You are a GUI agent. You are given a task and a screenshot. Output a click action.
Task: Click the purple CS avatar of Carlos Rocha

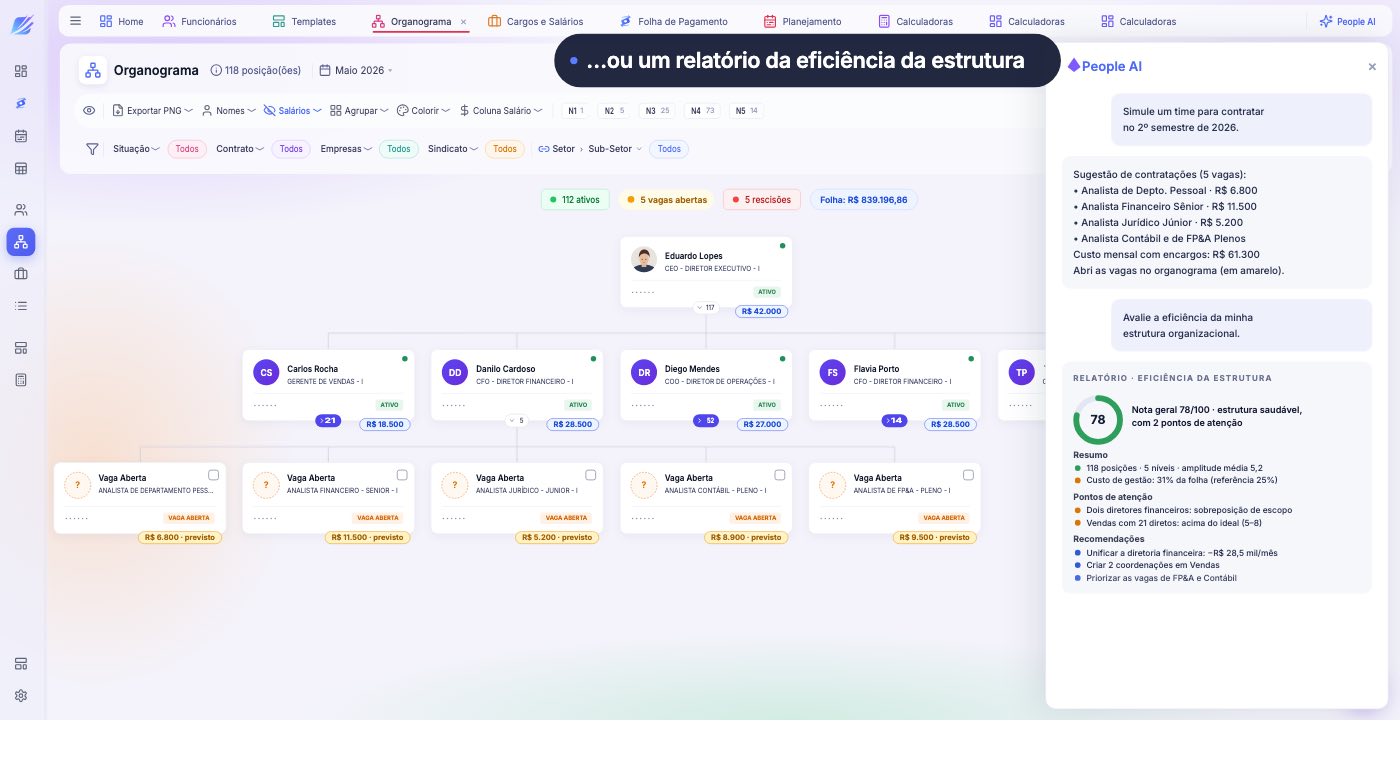click(x=266, y=373)
